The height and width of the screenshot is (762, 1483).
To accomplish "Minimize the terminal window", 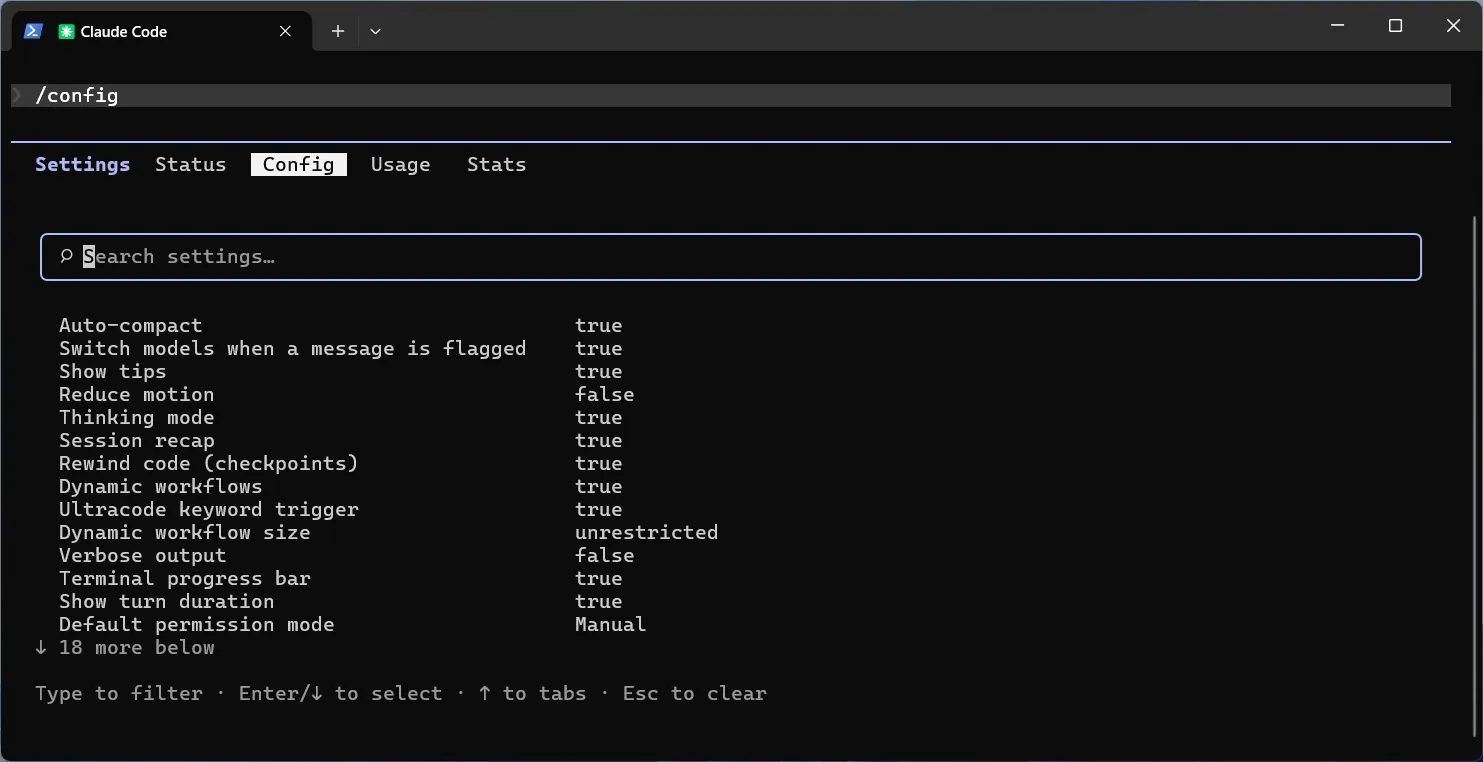I will click(1338, 26).
